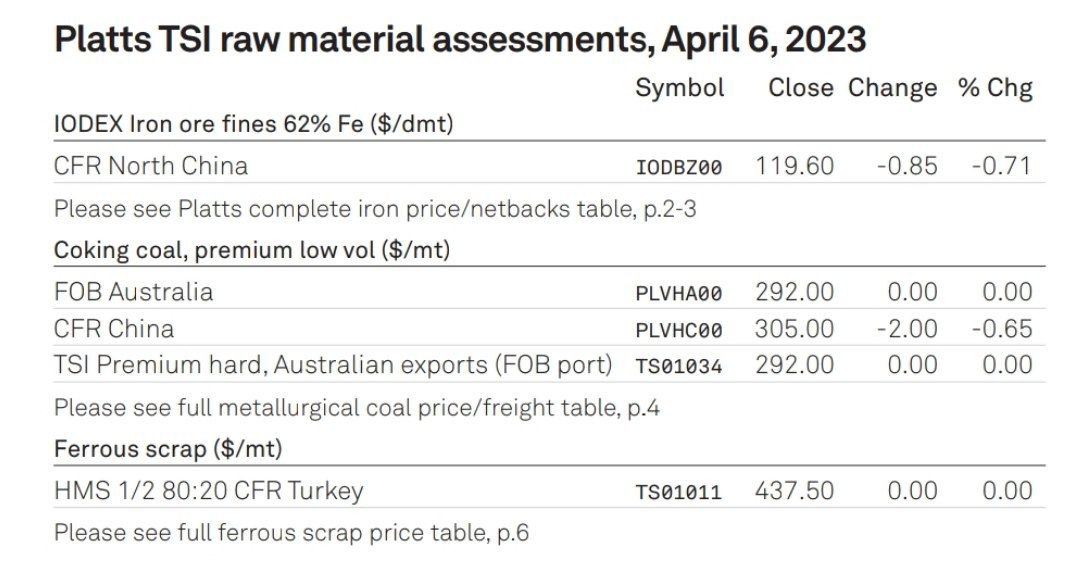Click the HMS 1/2 80:20 CFR Turkey row
The height and width of the screenshot is (577, 1080).
(549, 491)
